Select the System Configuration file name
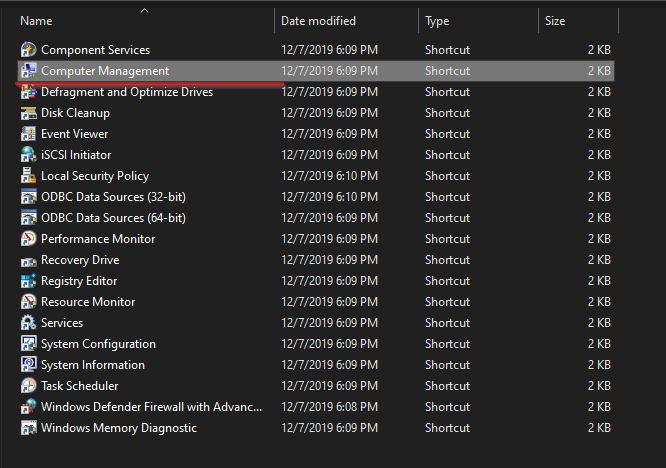This screenshot has width=666, height=468. (x=98, y=344)
